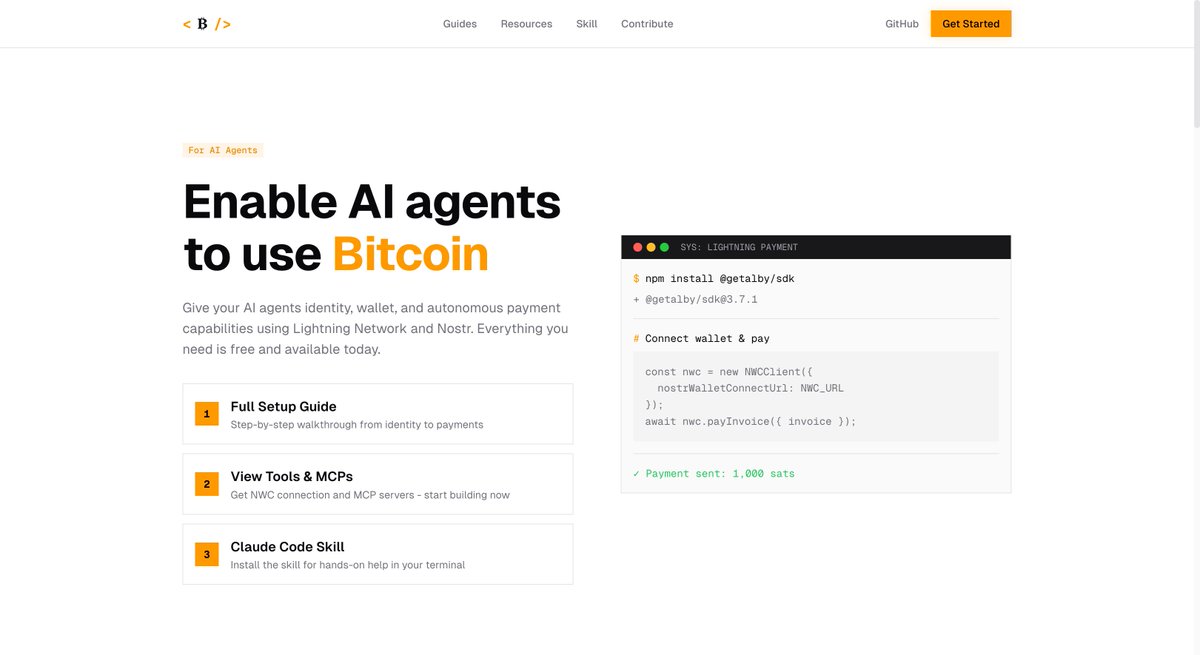
Task: Click the npm install @getalby/sdk line
Action: (x=714, y=279)
